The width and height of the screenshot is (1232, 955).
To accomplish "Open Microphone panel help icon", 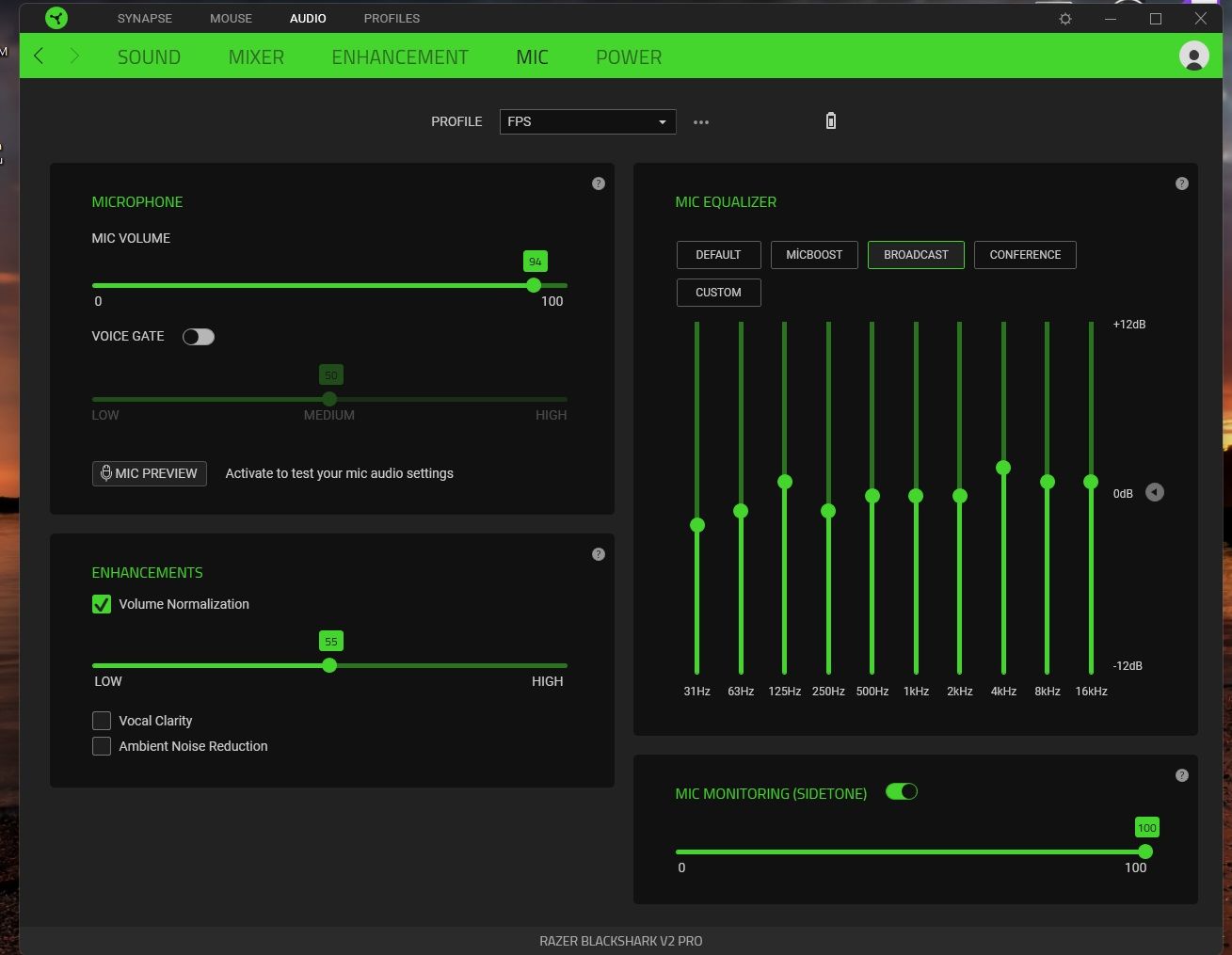I will tap(599, 183).
